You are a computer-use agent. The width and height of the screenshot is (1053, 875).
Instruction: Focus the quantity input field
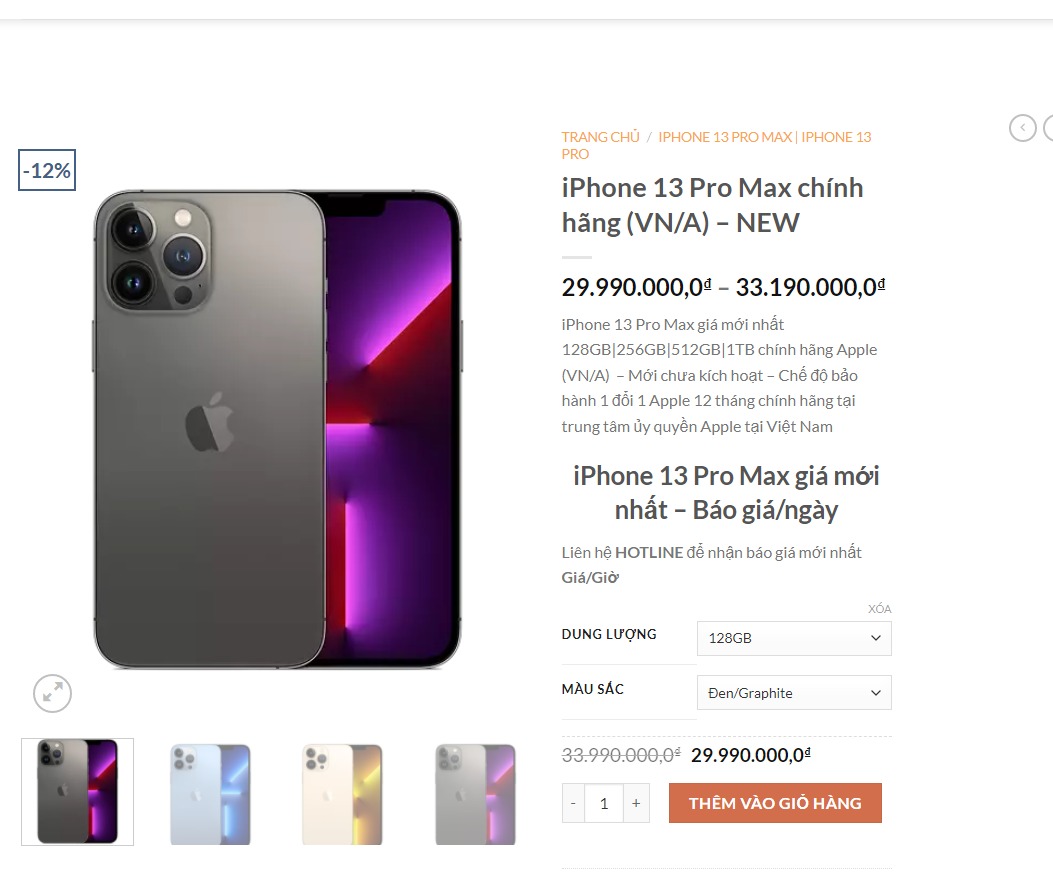pos(604,803)
